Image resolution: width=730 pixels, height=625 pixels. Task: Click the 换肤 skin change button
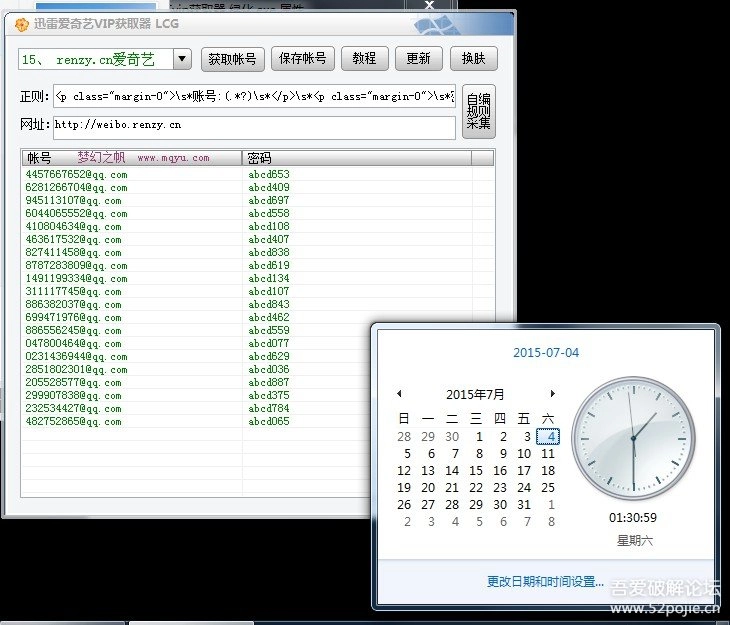(x=473, y=59)
